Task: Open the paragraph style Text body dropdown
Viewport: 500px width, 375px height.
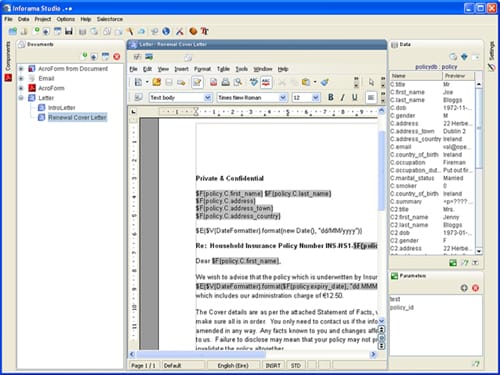Action: [208, 97]
